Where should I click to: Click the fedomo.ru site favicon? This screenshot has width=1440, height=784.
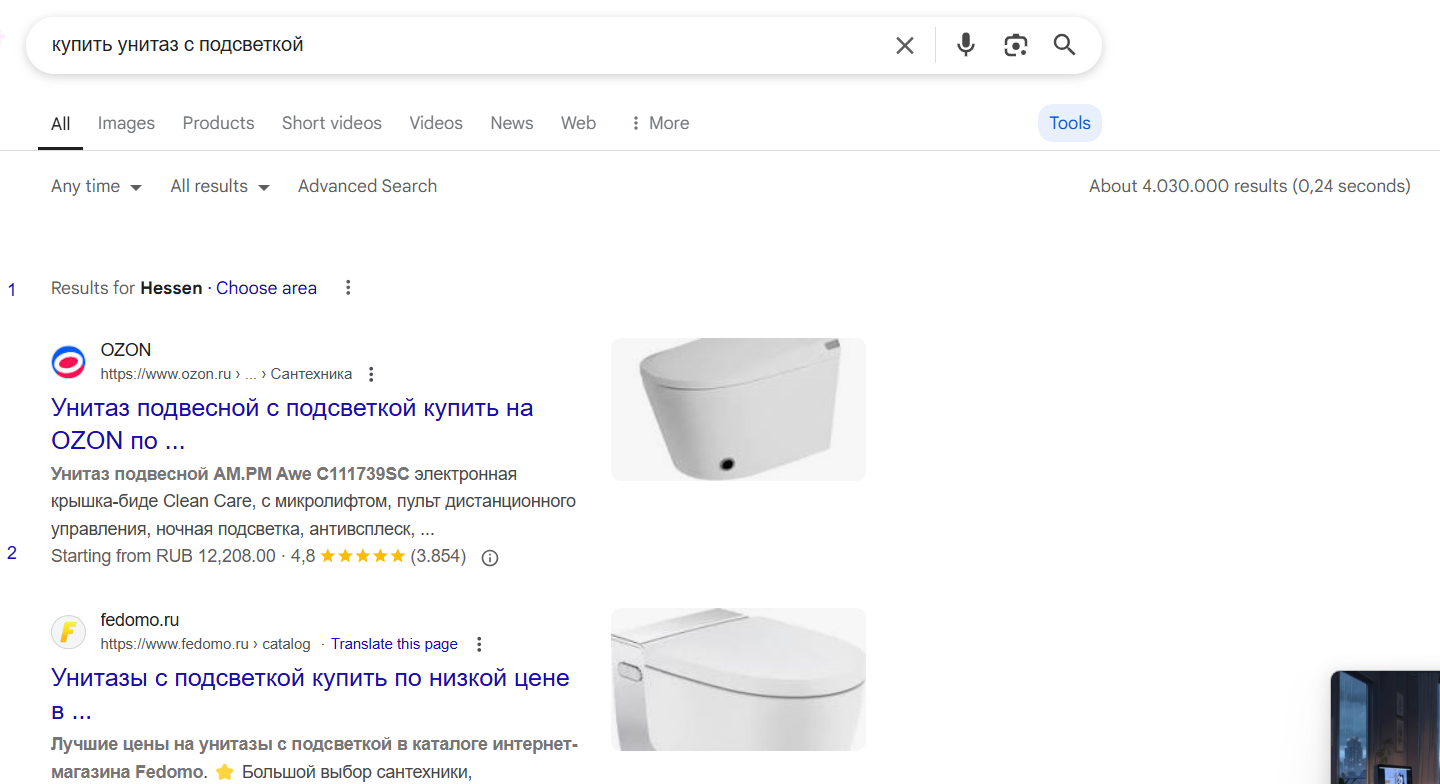point(69,632)
